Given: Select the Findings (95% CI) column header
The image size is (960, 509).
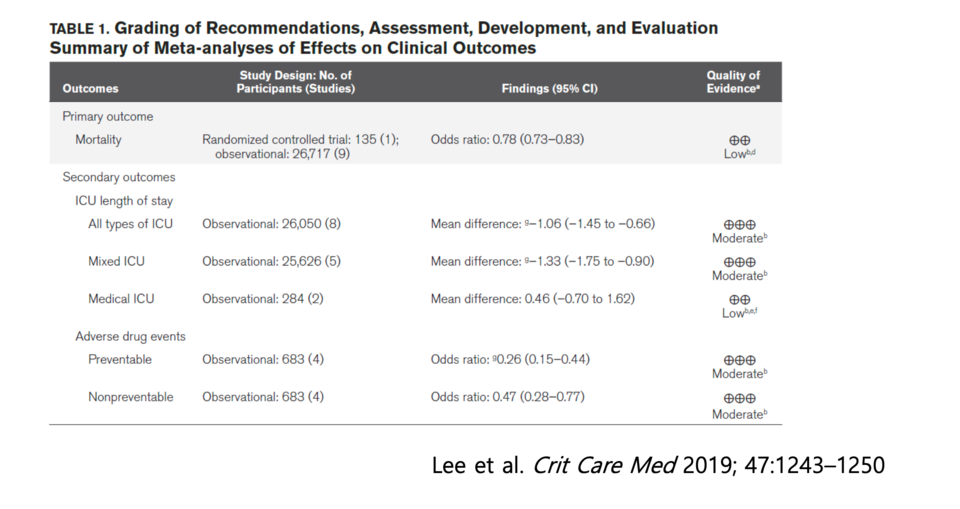Looking at the screenshot, I should click(x=549, y=88).
